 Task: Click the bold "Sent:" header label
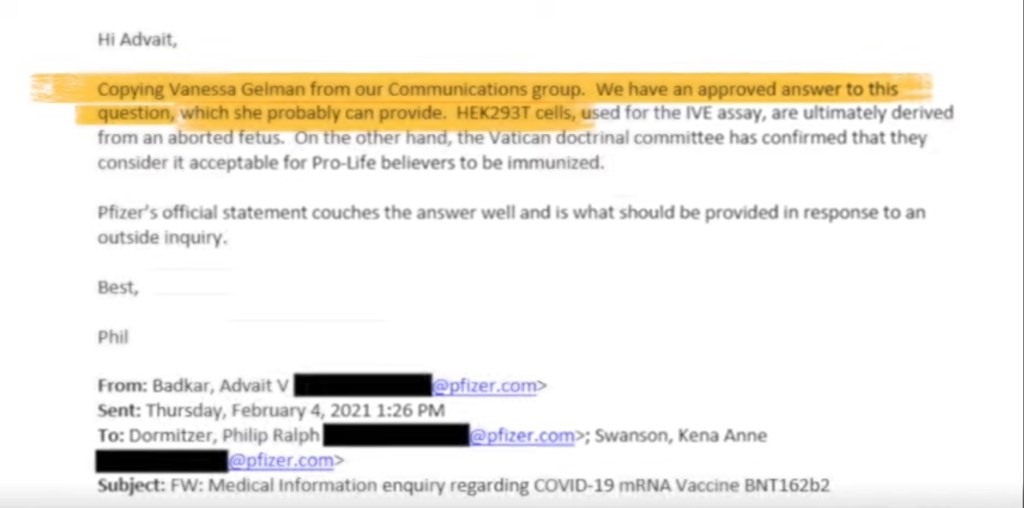(119, 410)
